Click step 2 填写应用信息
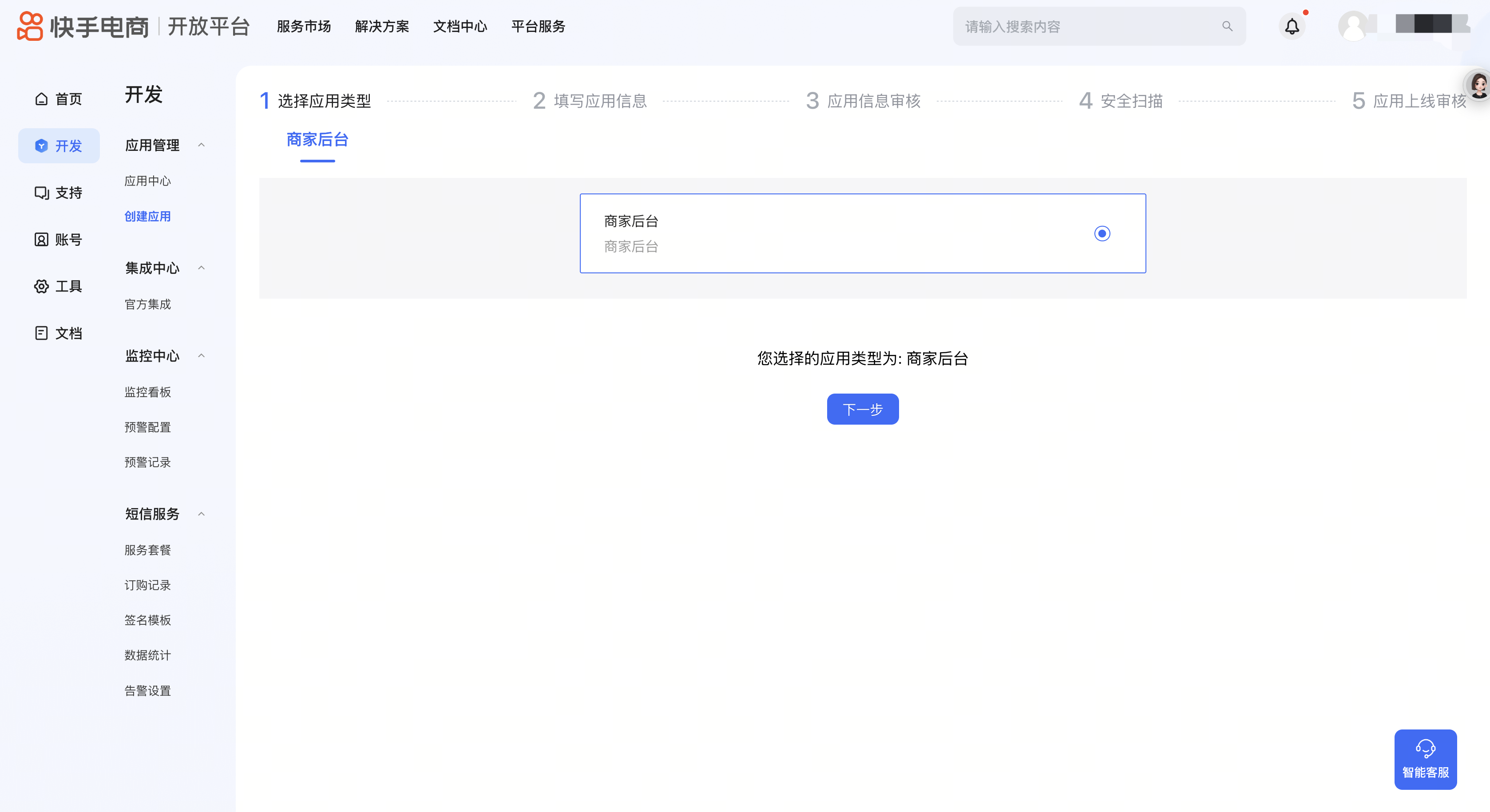The height and width of the screenshot is (812, 1490). pos(590,101)
